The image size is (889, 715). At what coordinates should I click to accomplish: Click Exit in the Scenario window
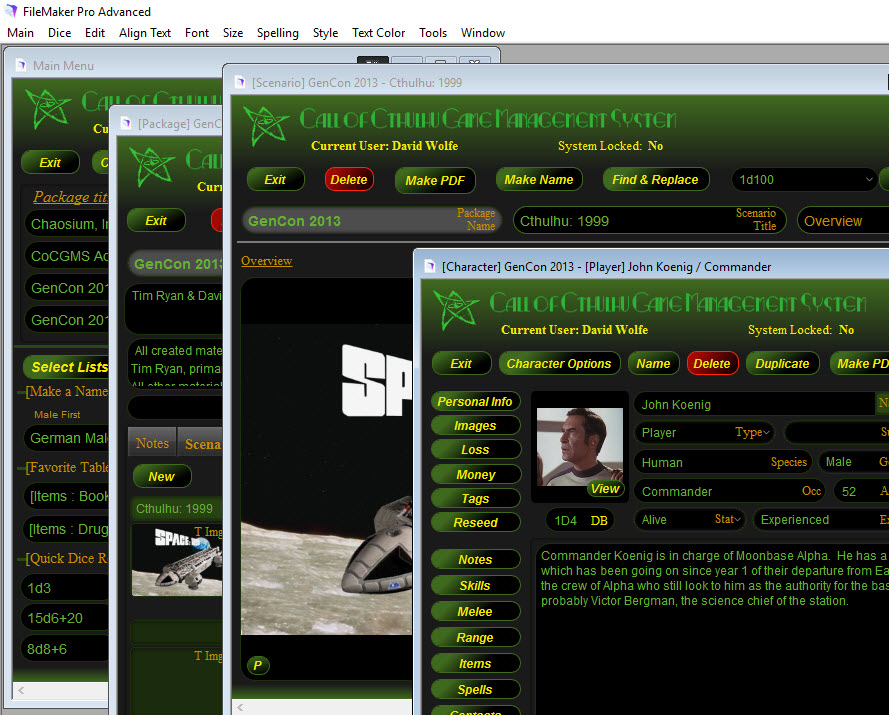pos(276,180)
